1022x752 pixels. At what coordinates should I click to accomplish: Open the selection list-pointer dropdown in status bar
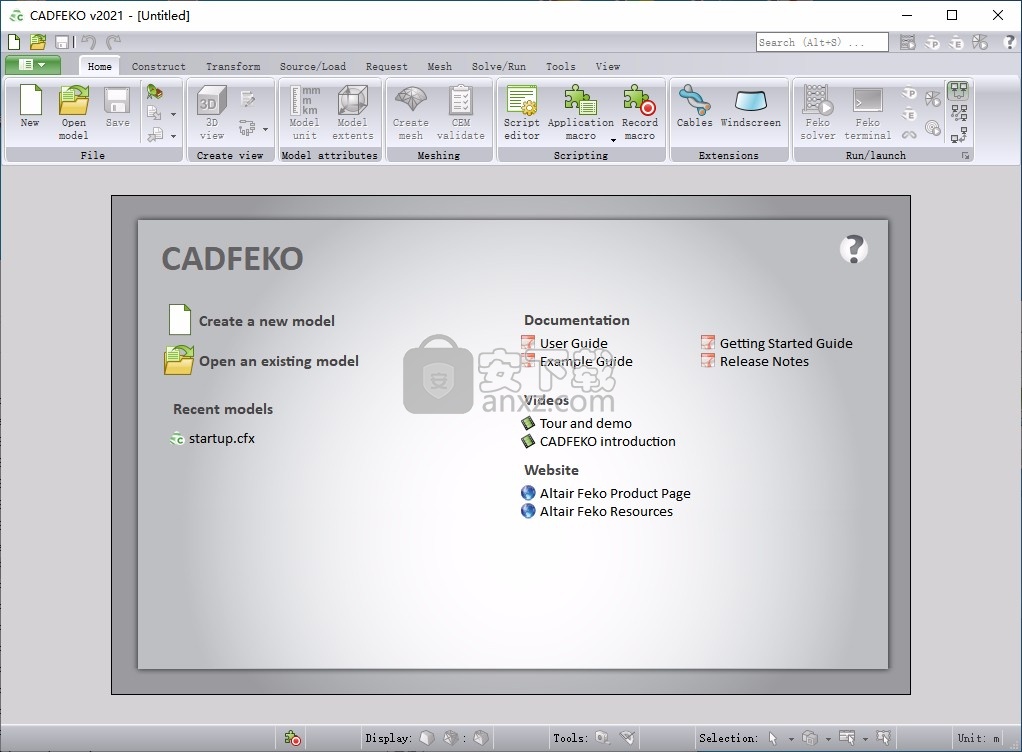(x=865, y=739)
